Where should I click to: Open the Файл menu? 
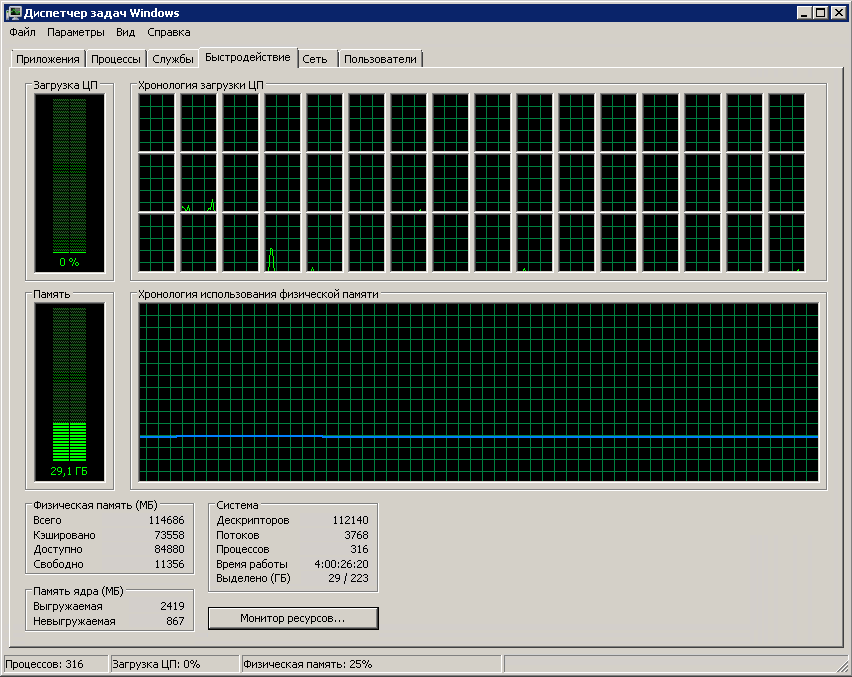point(22,32)
